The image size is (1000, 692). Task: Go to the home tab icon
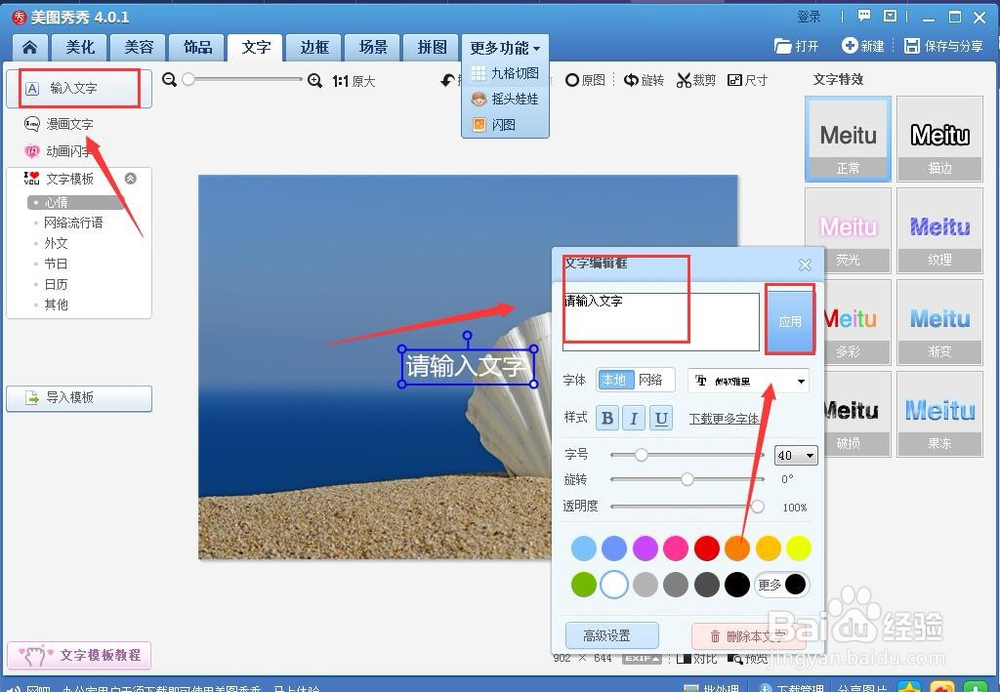tap(29, 47)
